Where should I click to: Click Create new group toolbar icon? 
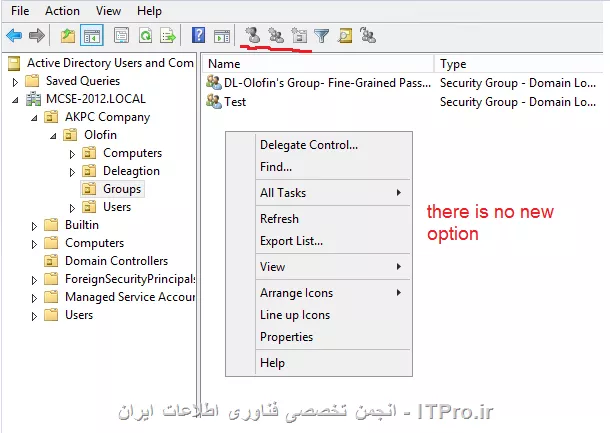276,35
